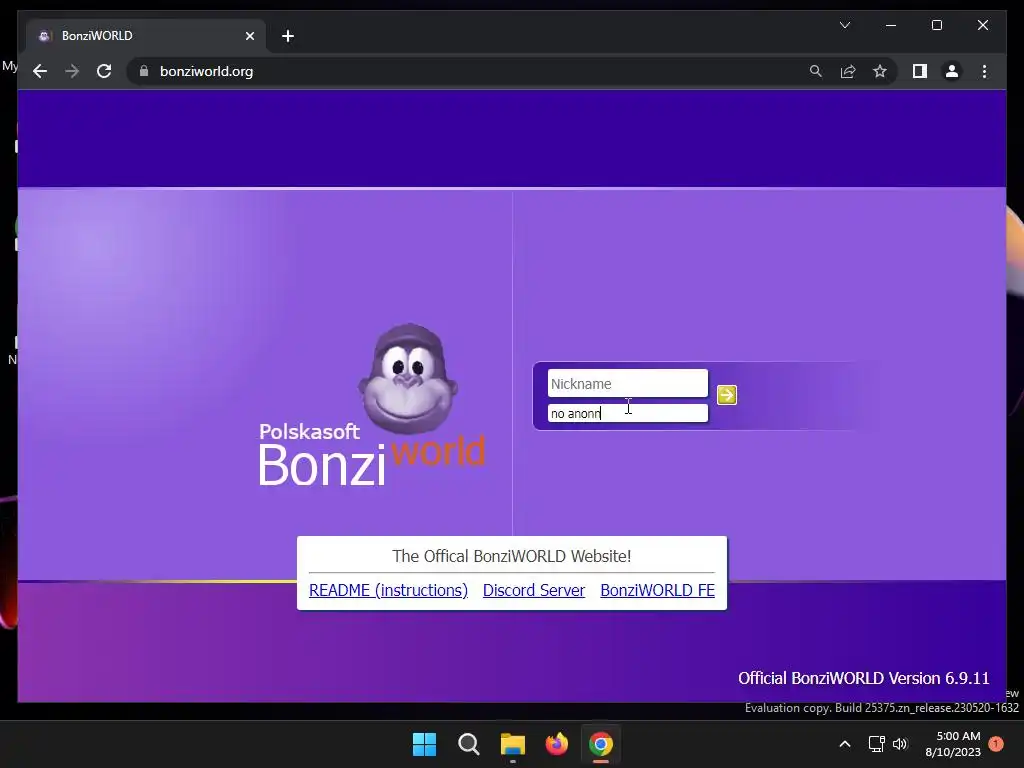Image resolution: width=1024 pixels, height=768 pixels.
Task: View site info via the padlock icon
Action: point(144,71)
